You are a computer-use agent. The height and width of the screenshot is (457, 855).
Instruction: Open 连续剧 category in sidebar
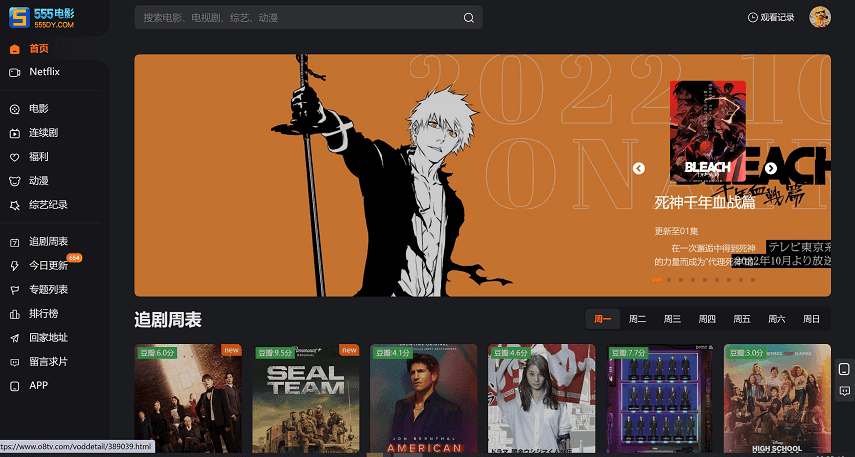click(43, 132)
